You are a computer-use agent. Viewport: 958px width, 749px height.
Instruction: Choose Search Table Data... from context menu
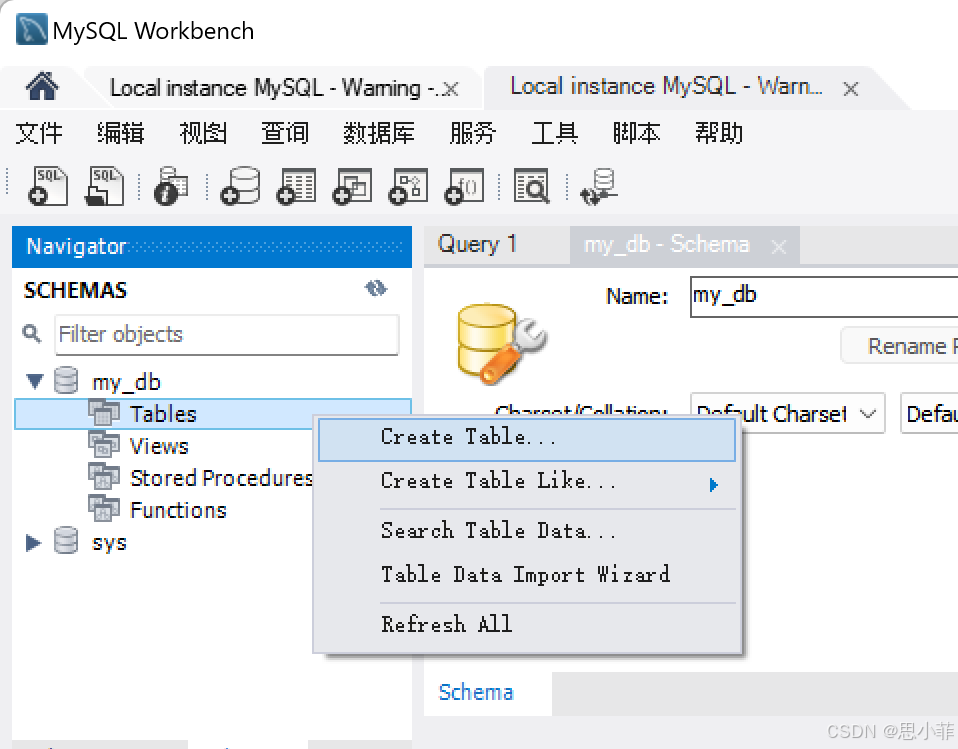[x=527, y=530]
